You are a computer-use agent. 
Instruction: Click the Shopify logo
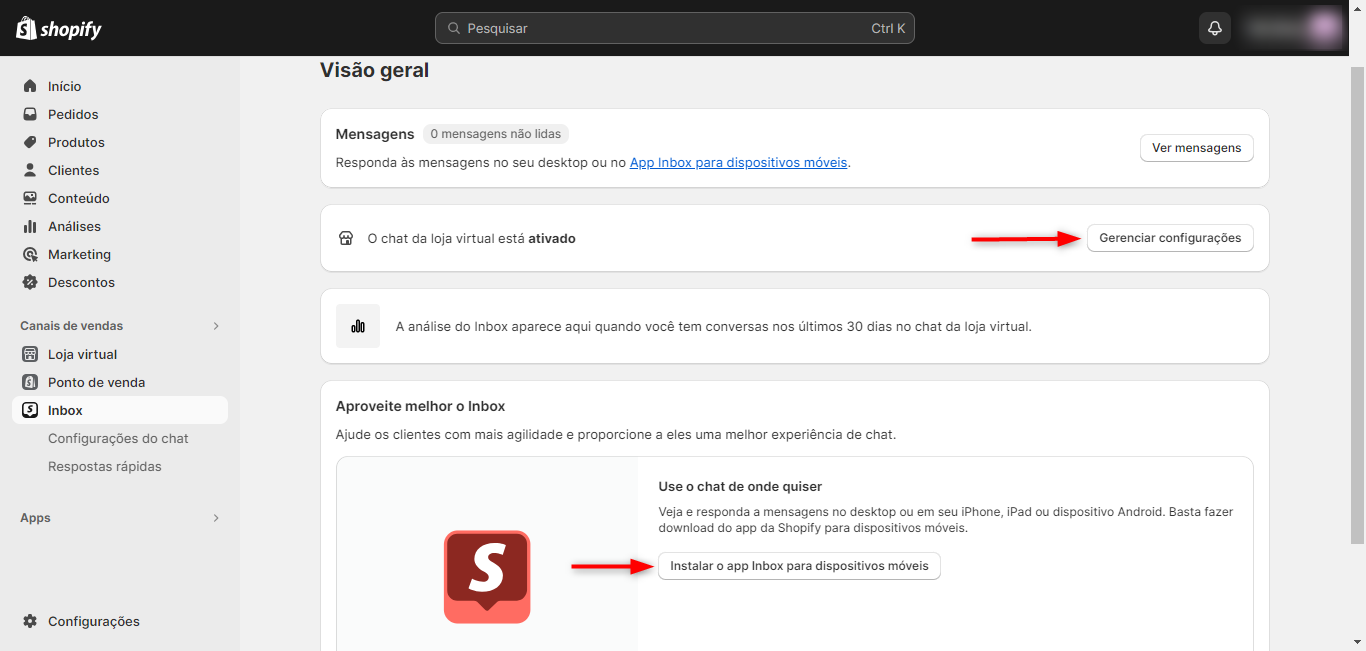pos(59,28)
